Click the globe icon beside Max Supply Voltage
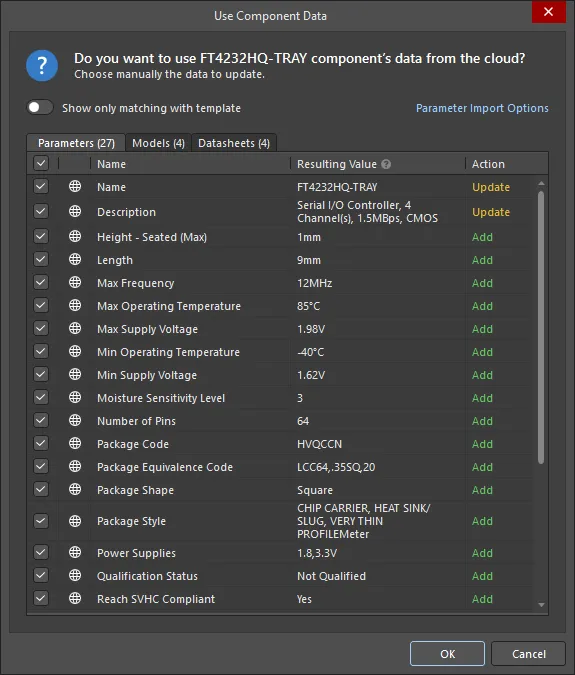Image resolution: width=575 pixels, height=675 pixels. click(x=75, y=328)
